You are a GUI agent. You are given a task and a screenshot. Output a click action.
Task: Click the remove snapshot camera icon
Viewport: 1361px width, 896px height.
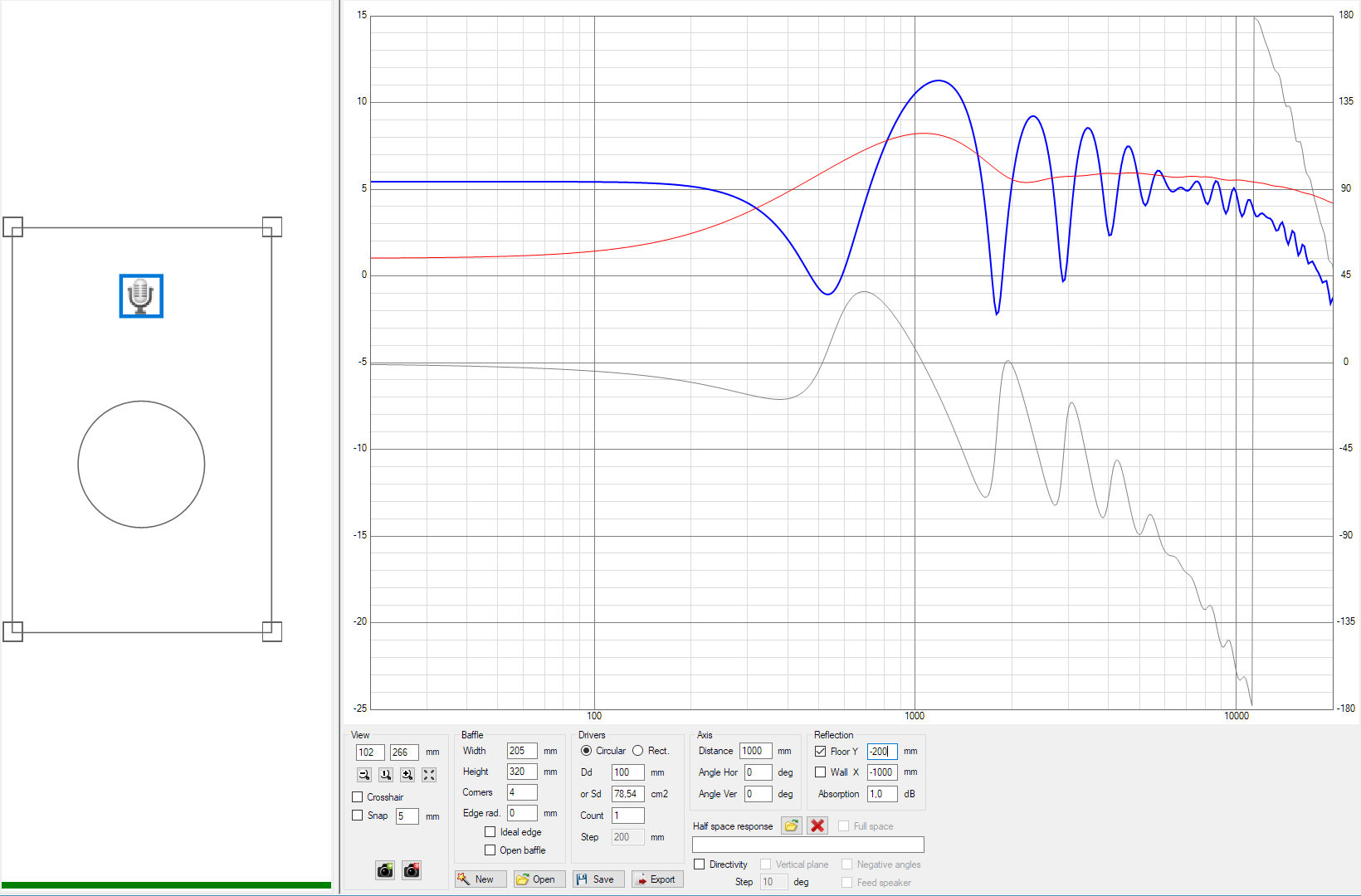[411, 870]
